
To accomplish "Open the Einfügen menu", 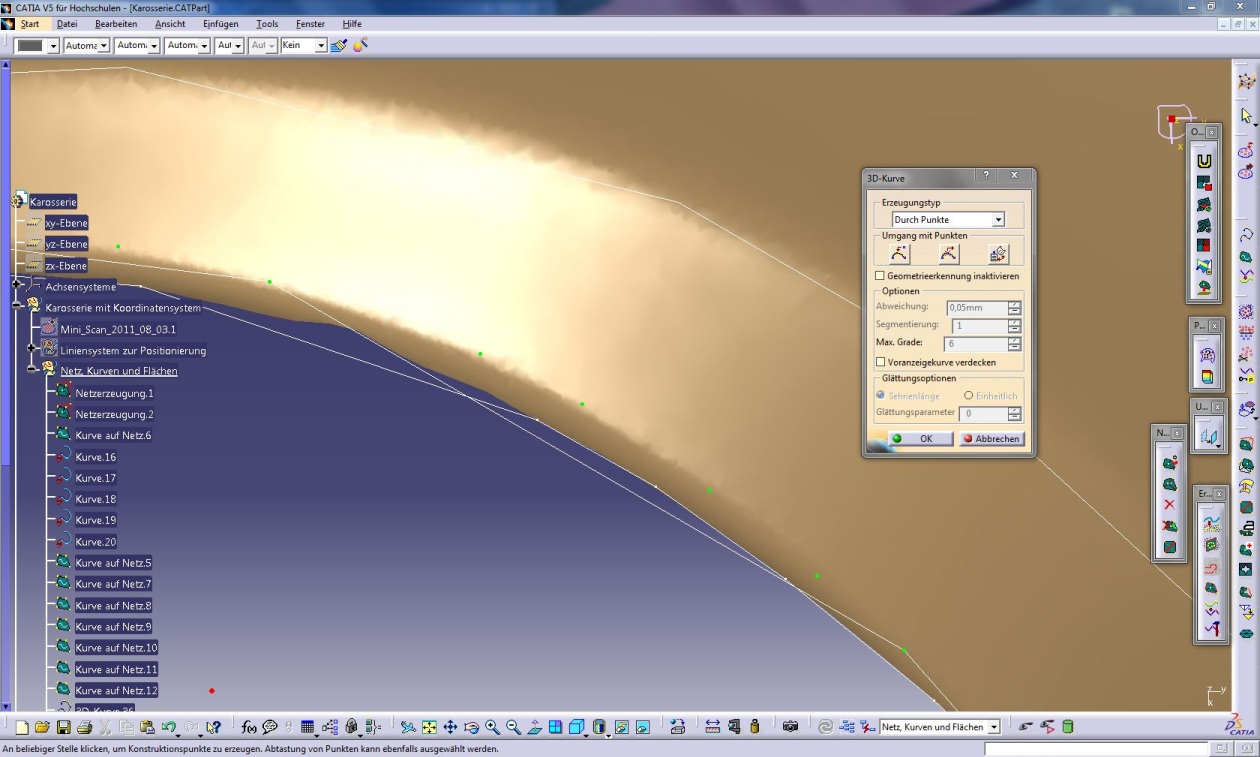I will click(221, 23).
